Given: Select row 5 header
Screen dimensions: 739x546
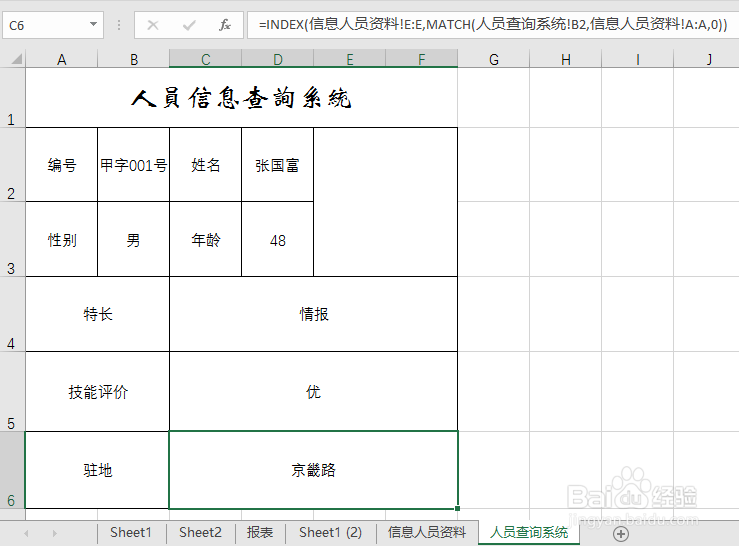Looking at the screenshot, I should click(12, 391).
